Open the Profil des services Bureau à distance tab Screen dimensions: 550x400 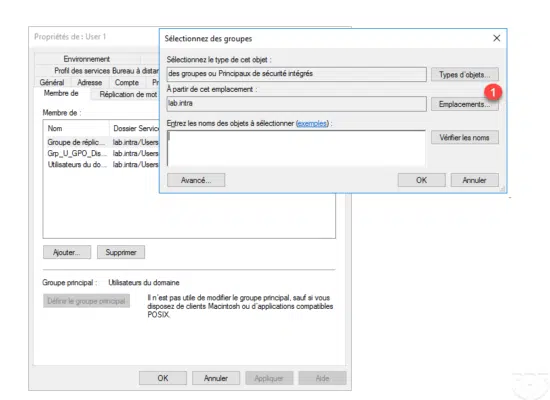pyautogui.click(x=105, y=71)
